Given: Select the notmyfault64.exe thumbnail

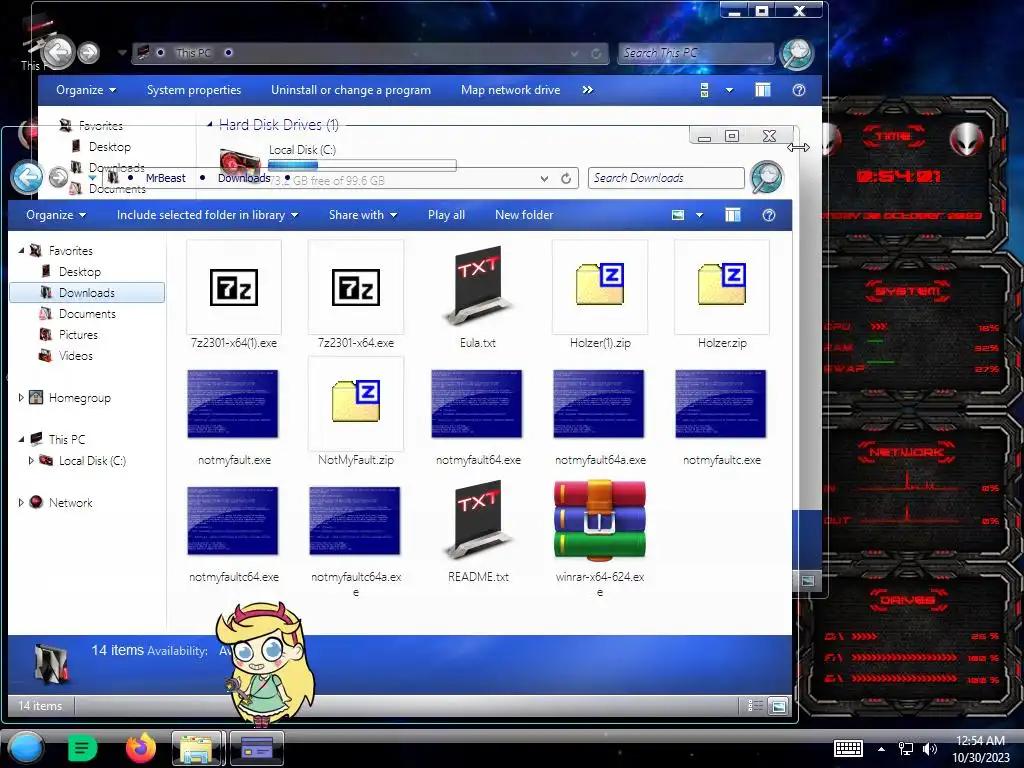Looking at the screenshot, I should (x=477, y=404).
